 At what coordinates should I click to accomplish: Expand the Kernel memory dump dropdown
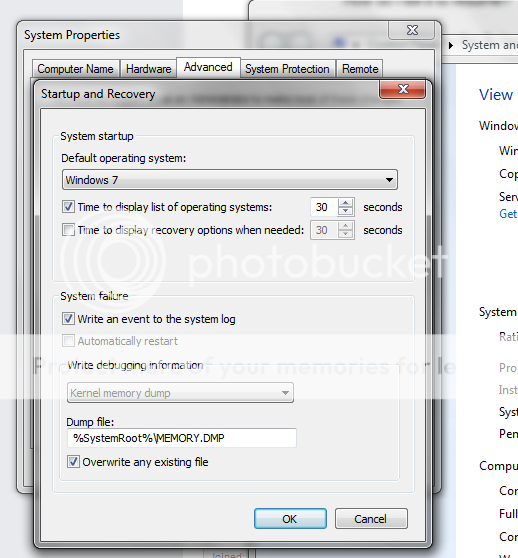pos(180,393)
